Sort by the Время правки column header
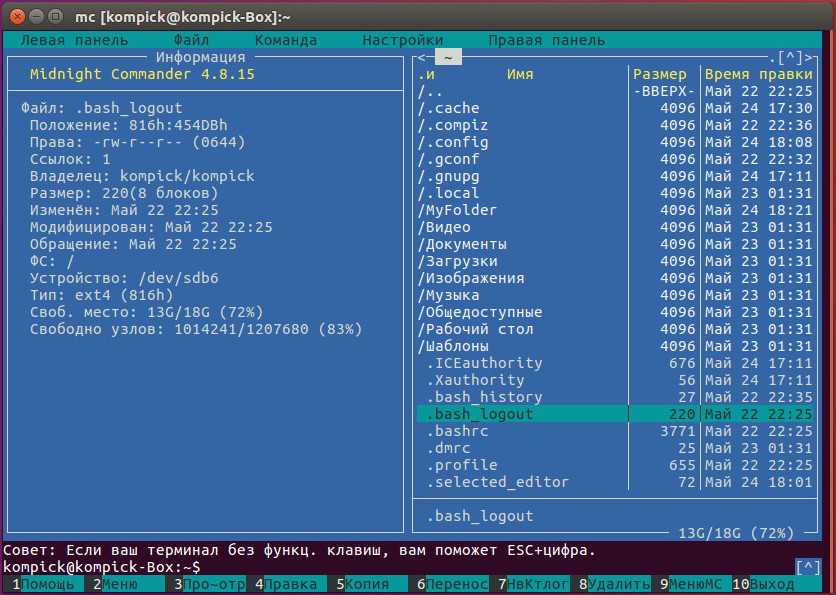This screenshot has height=595, width=836. (x=758, y=74)
